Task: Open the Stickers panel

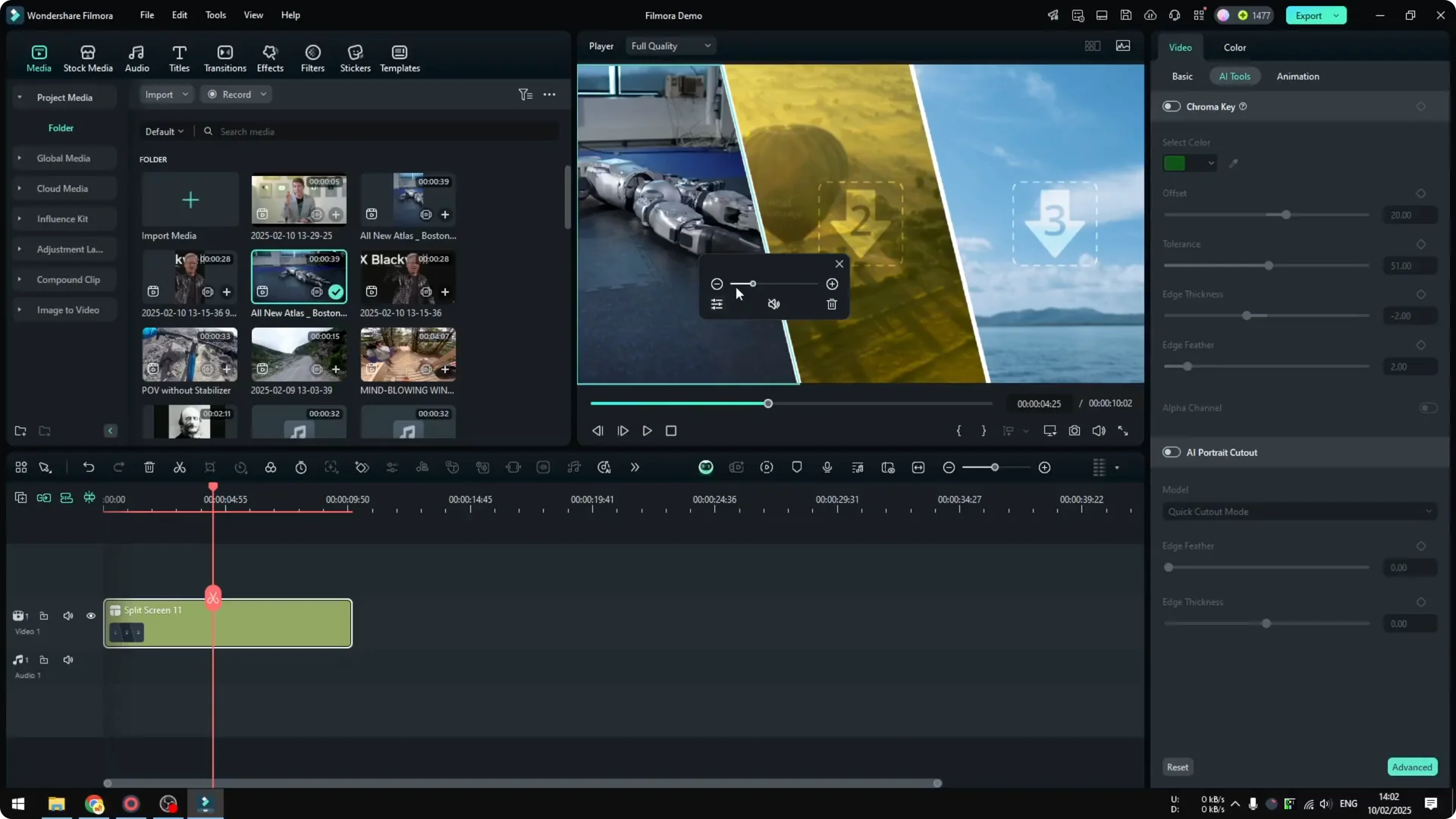Action: tap(355, 58)
